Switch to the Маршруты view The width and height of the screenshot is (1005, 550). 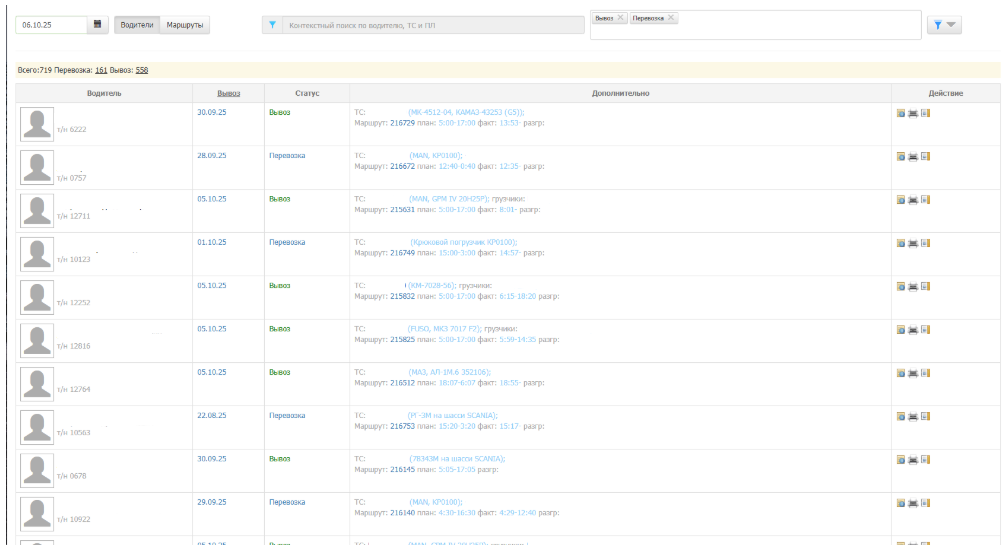[x=185, y=25]
